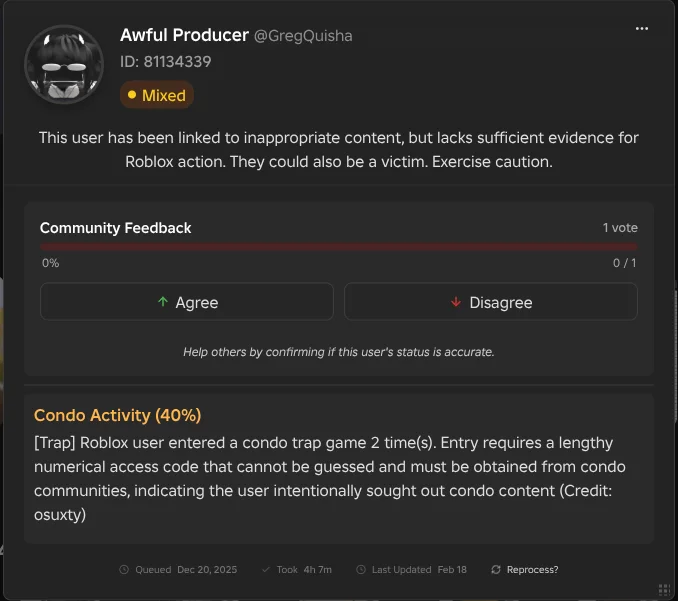
Task: Click the user ID 81134339
Action: pyautogui.click(x=165, y=62)
